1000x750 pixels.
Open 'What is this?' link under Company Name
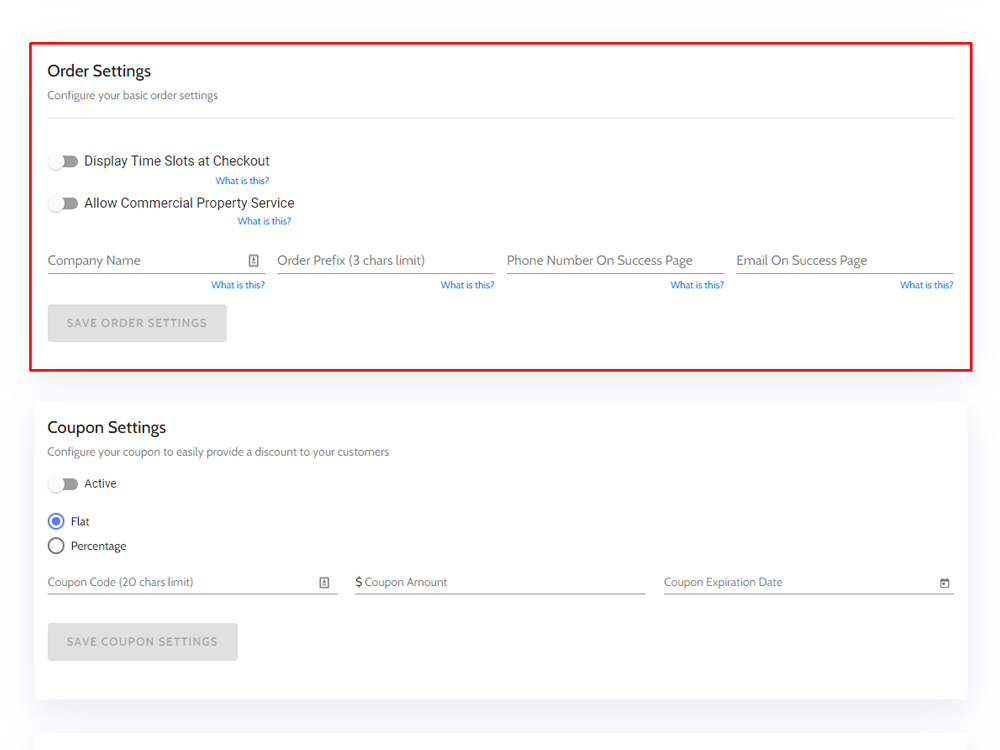point(238,285)
